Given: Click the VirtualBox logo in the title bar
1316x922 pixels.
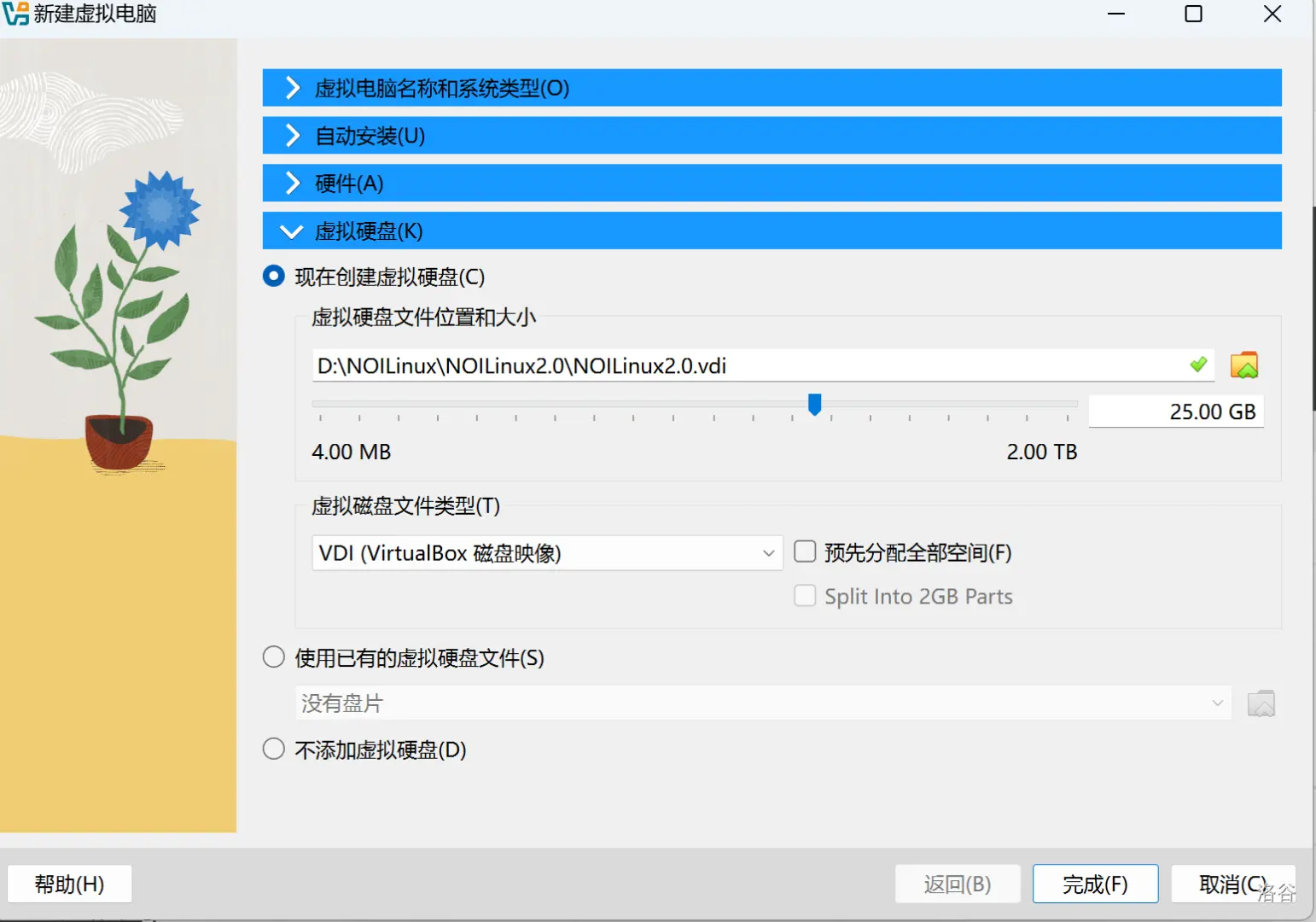Looking at the screenshot, I should (15, 14).
